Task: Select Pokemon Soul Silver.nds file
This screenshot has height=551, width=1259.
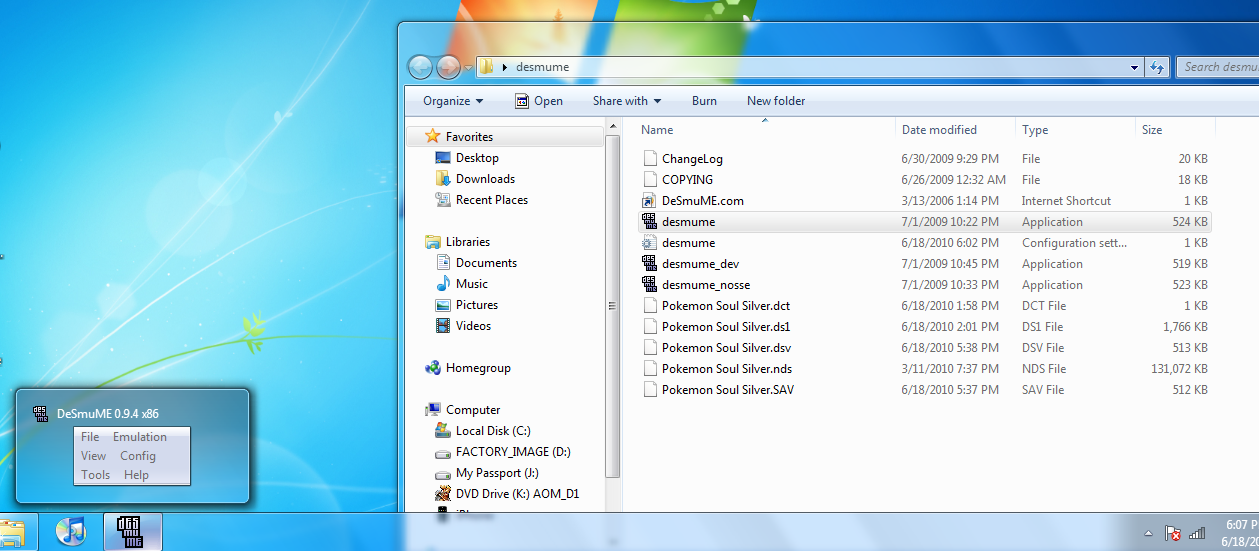Action: [x=726, y=369]
